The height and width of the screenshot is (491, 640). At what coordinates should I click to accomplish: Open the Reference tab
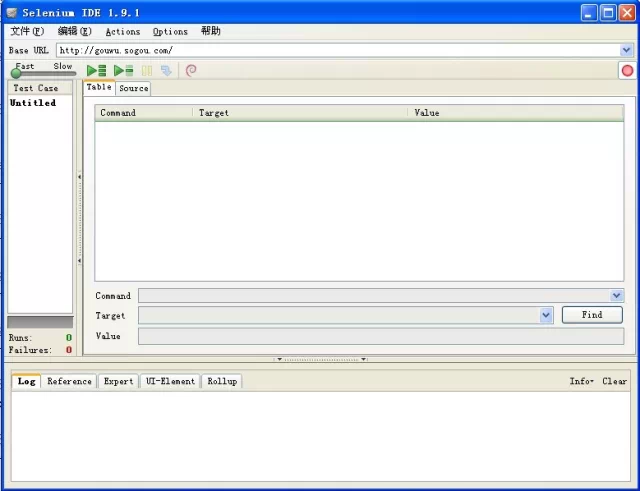click(69, 381)
